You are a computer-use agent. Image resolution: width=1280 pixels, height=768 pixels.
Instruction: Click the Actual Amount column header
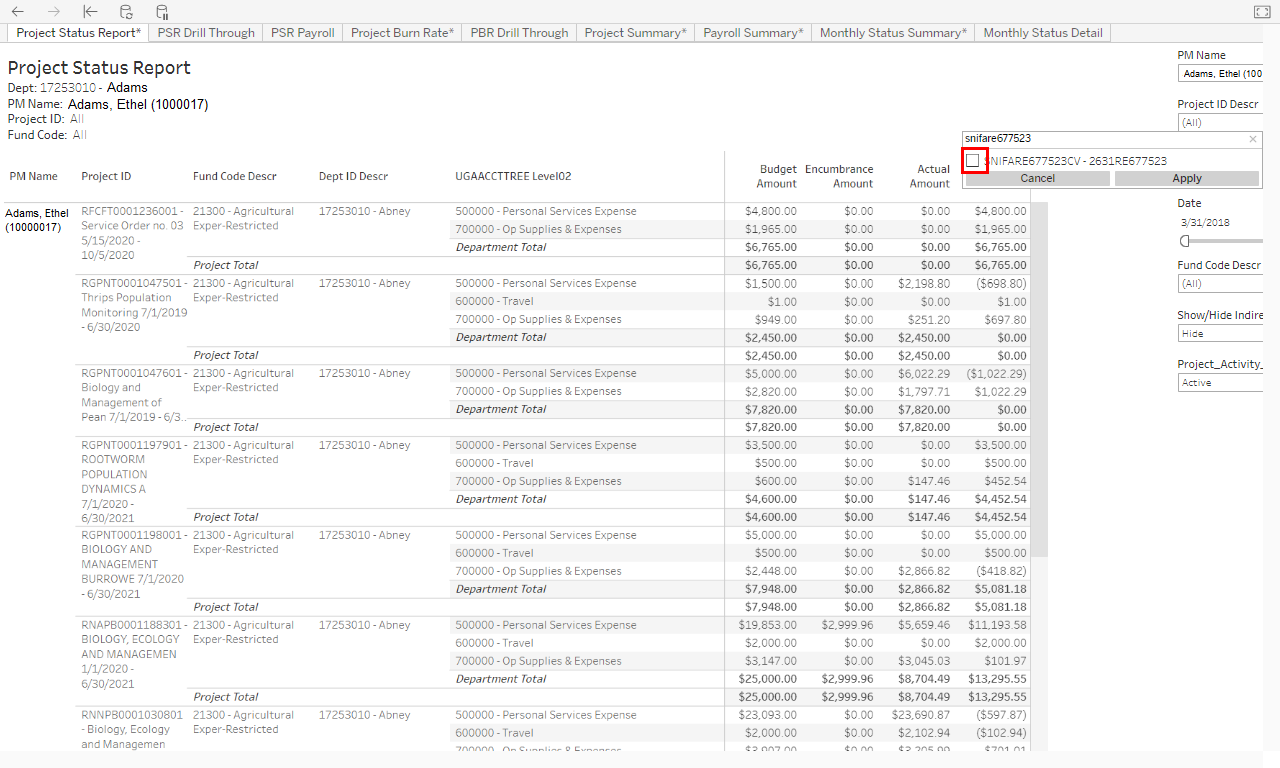929,176
